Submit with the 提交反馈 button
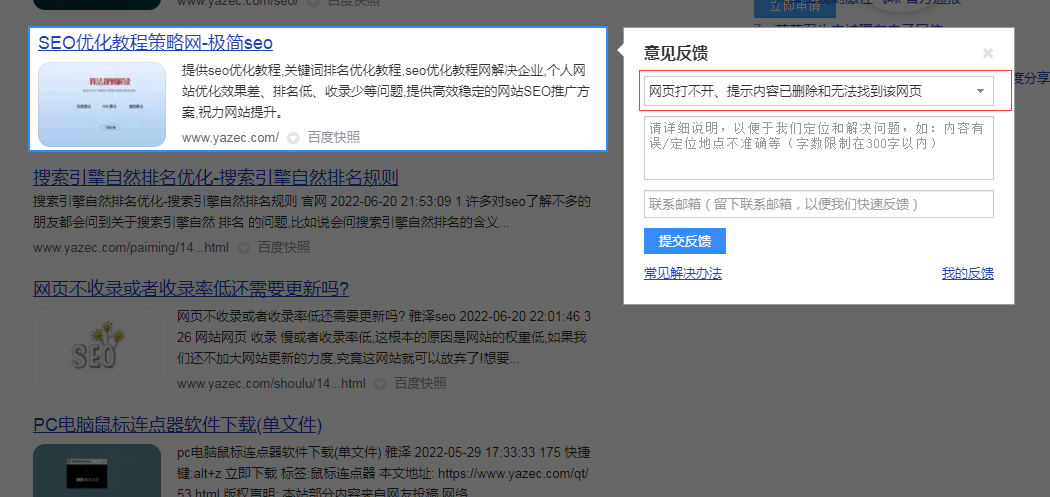Screen dimensions: 1050x497 (684, 242)
